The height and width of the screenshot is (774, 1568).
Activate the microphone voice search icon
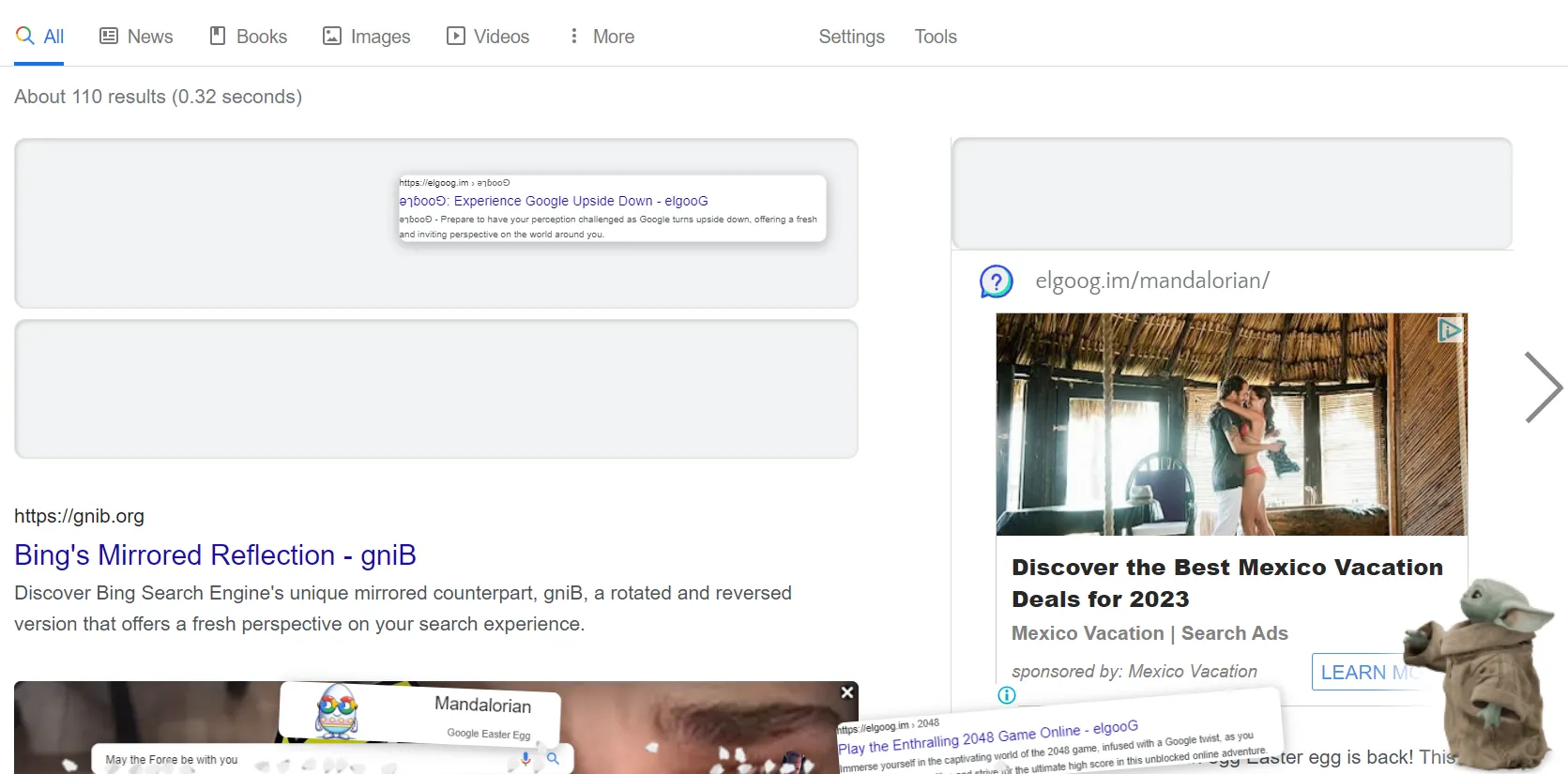click(x=525, y=758)
